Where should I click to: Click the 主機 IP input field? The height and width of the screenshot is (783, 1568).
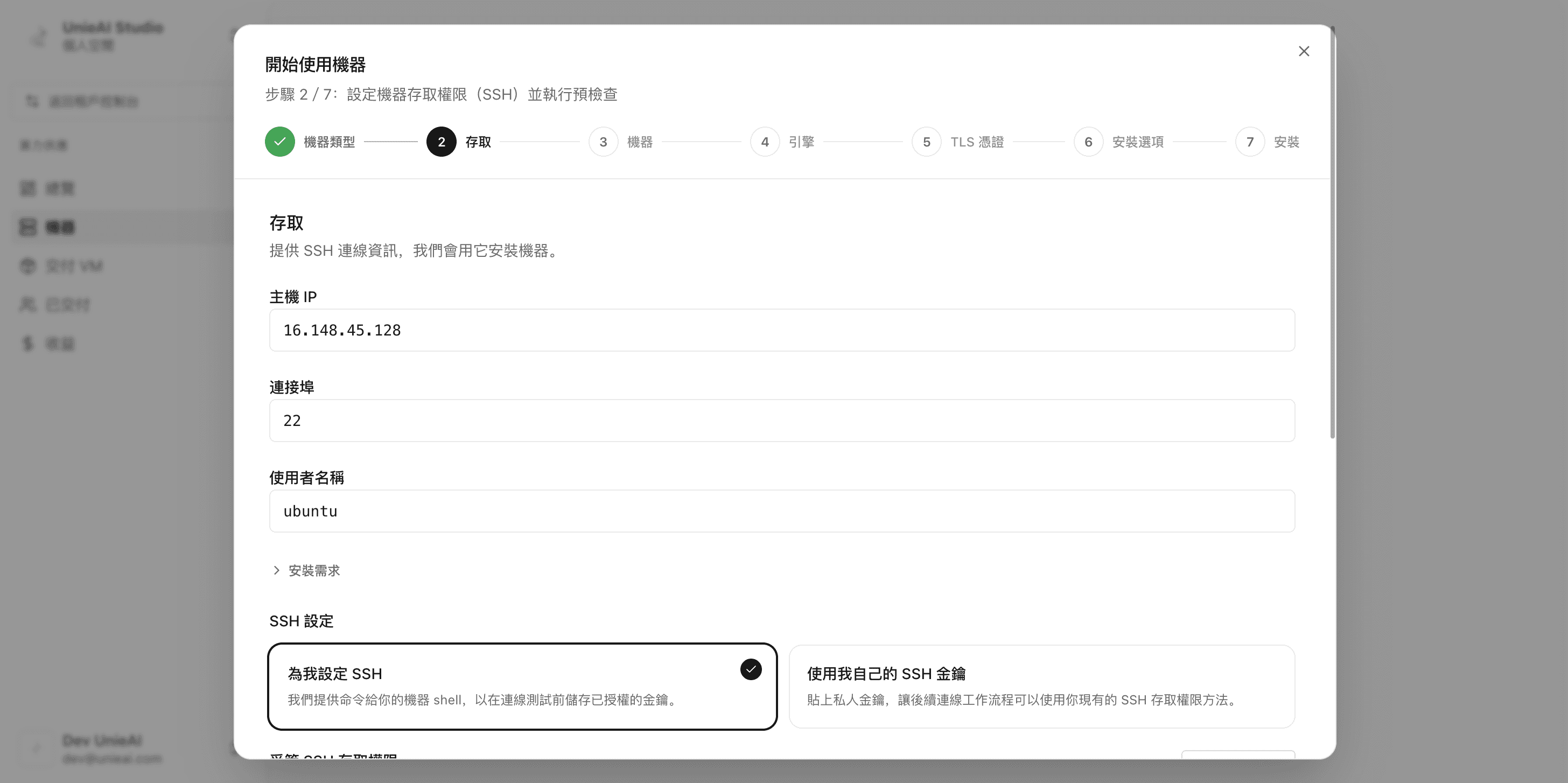point(781,330)
